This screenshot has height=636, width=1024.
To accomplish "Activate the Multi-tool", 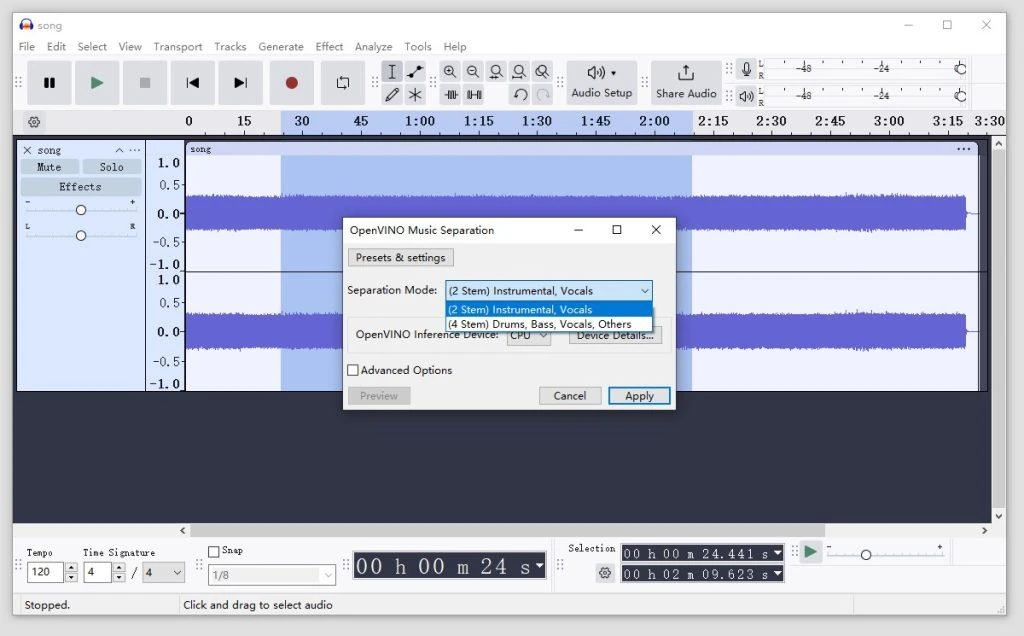I will [415, 94].
